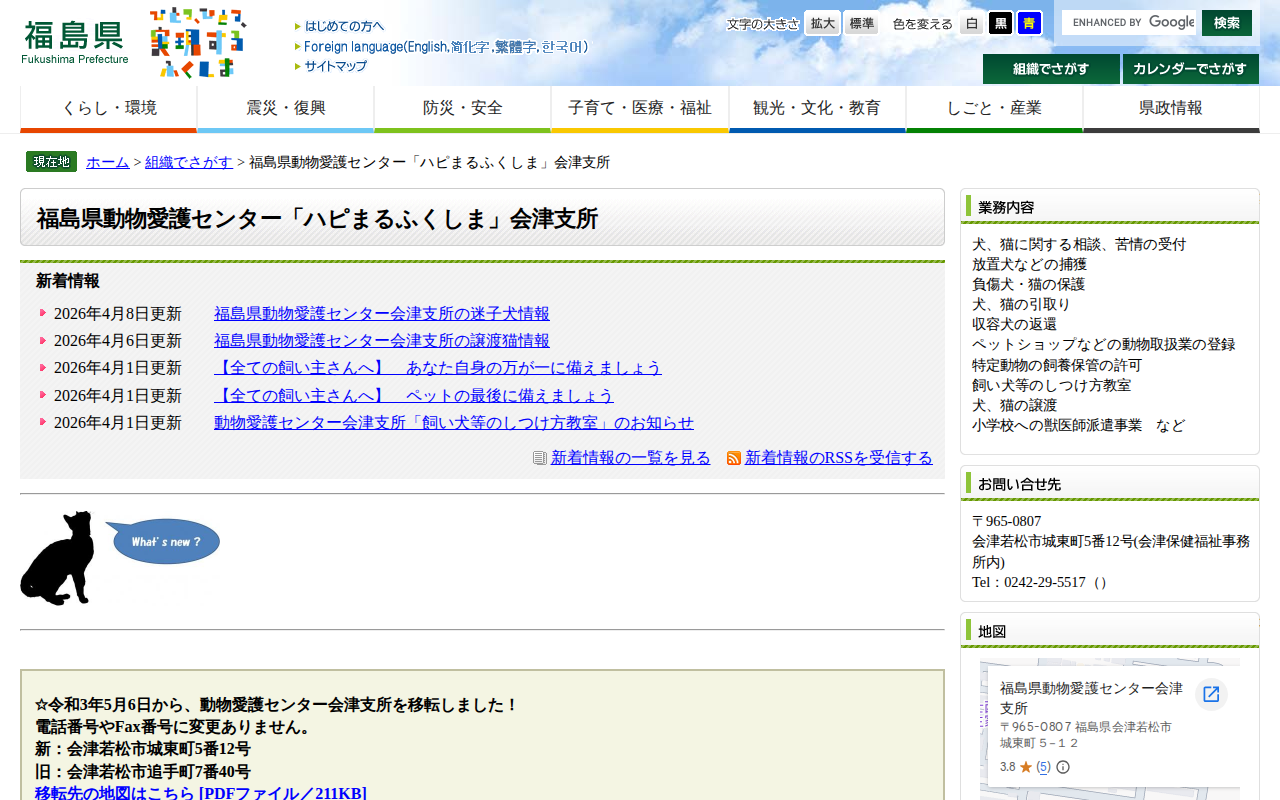Open 移転先の地図はこちら PDF link
This screenshot has height=800, width=1280.
[201, 794]
